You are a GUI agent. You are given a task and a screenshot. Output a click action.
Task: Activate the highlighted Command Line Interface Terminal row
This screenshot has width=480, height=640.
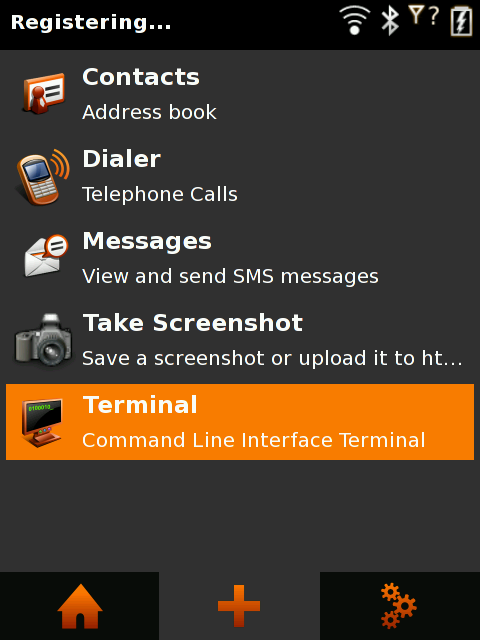point(240,422)
